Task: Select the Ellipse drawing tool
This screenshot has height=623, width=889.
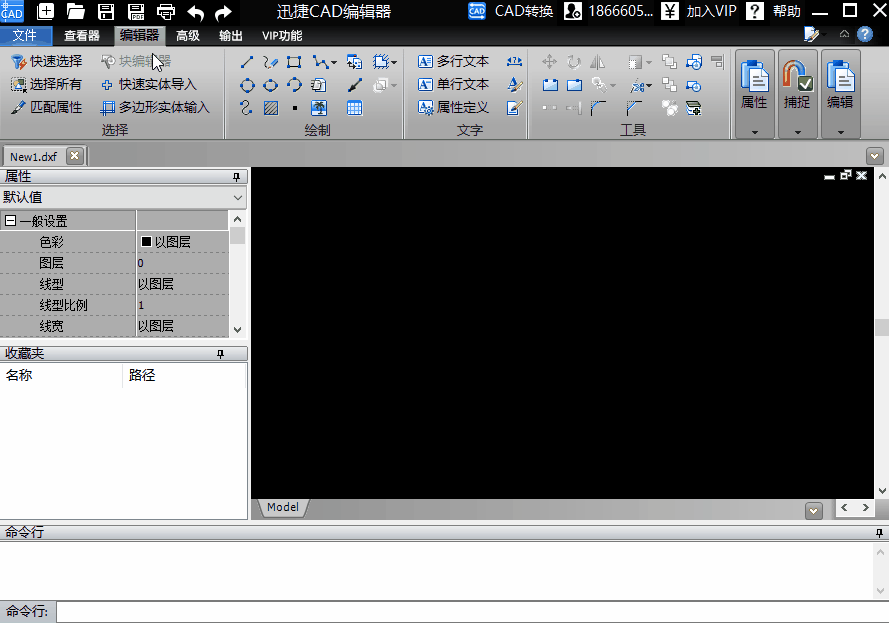Action: point(270,86)
